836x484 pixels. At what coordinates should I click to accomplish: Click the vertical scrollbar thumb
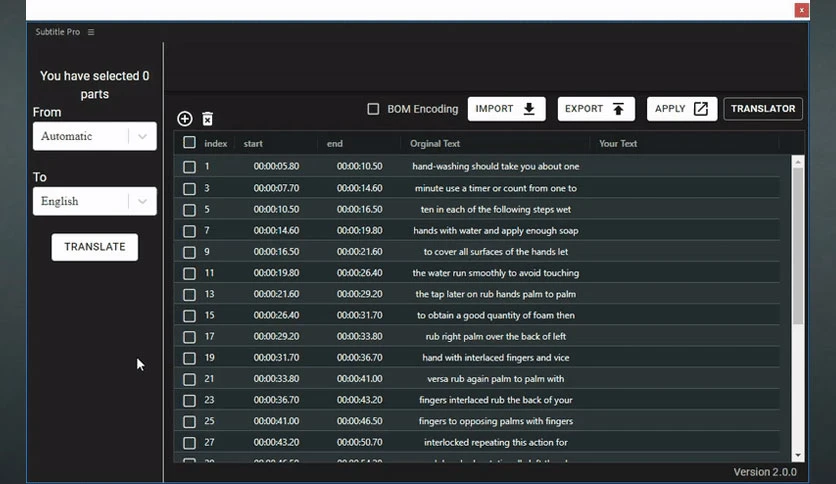click(x=798, y=246)
